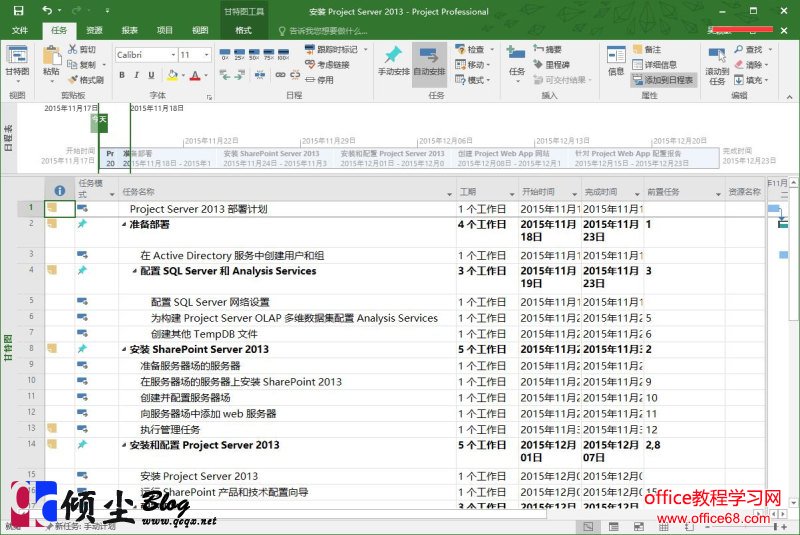Collapse the ribbon with the arrow
This screenshot has width=800, height=535.
[789, 96]
